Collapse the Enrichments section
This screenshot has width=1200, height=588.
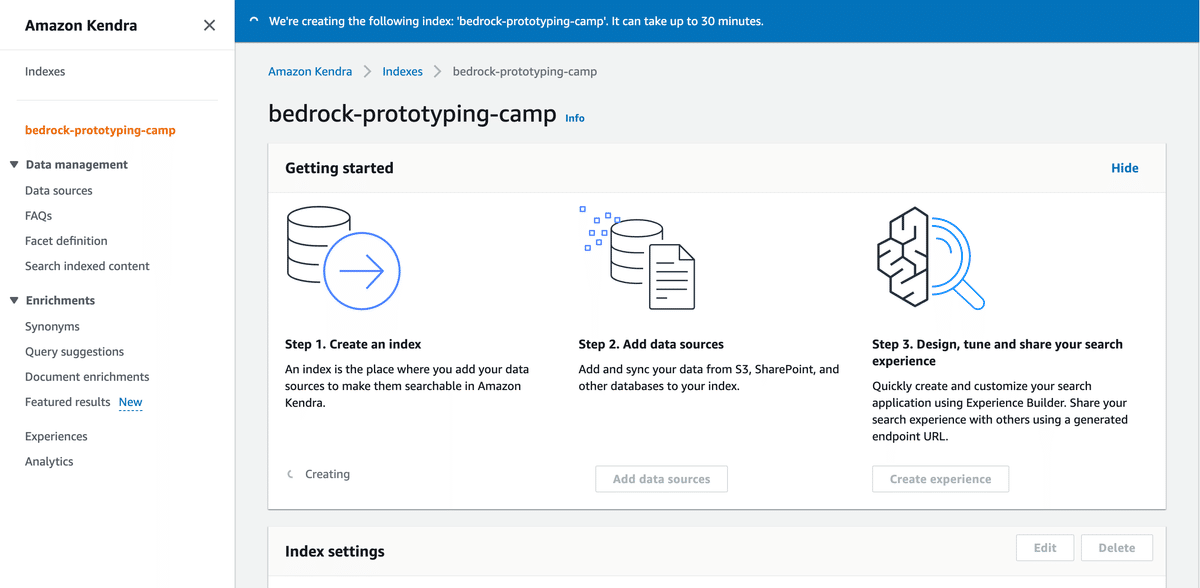tap(14, 300)
